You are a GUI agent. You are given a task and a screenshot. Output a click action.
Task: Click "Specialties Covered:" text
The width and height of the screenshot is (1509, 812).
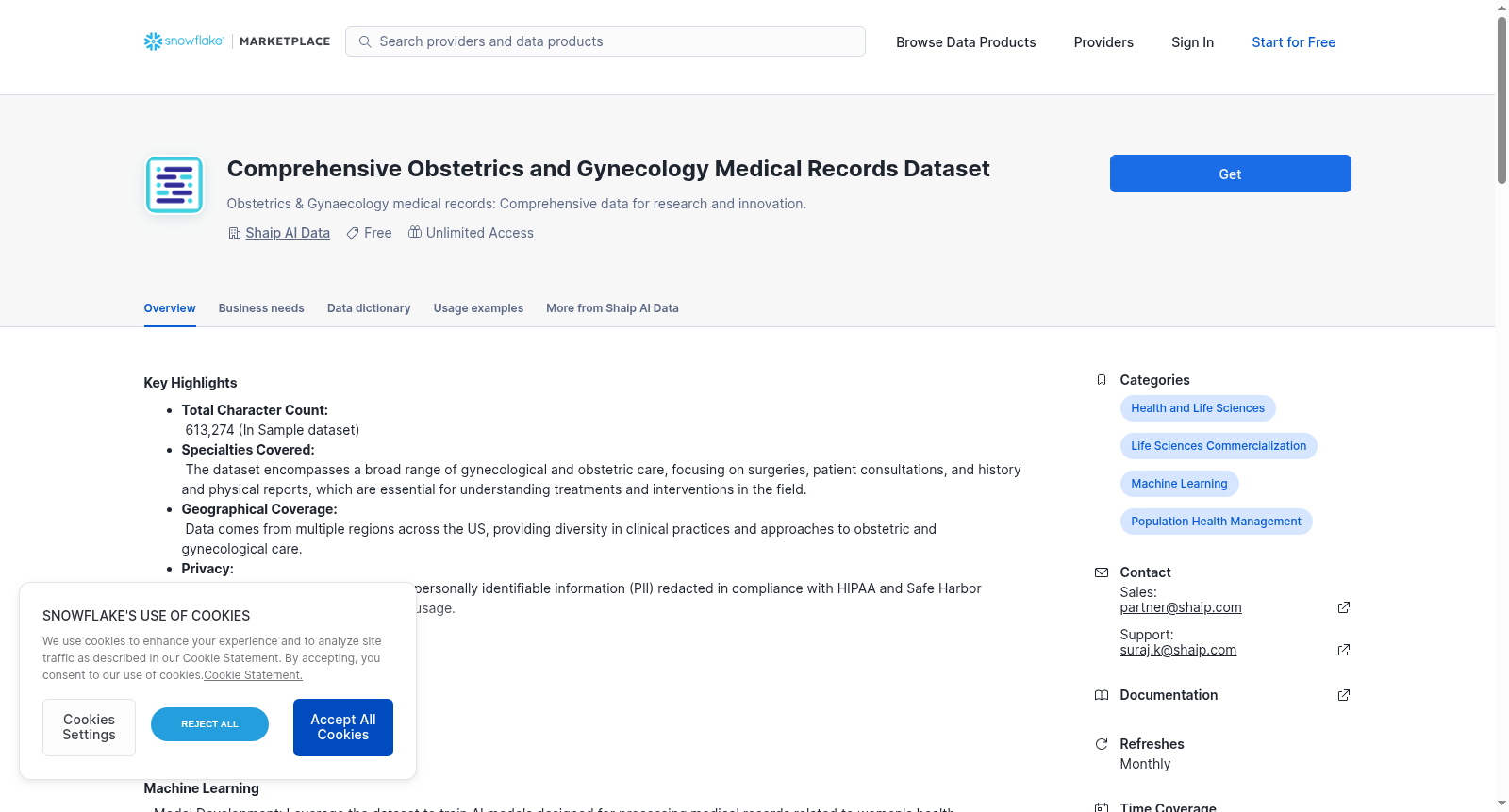pyautogui.click(x=248, y=450)
